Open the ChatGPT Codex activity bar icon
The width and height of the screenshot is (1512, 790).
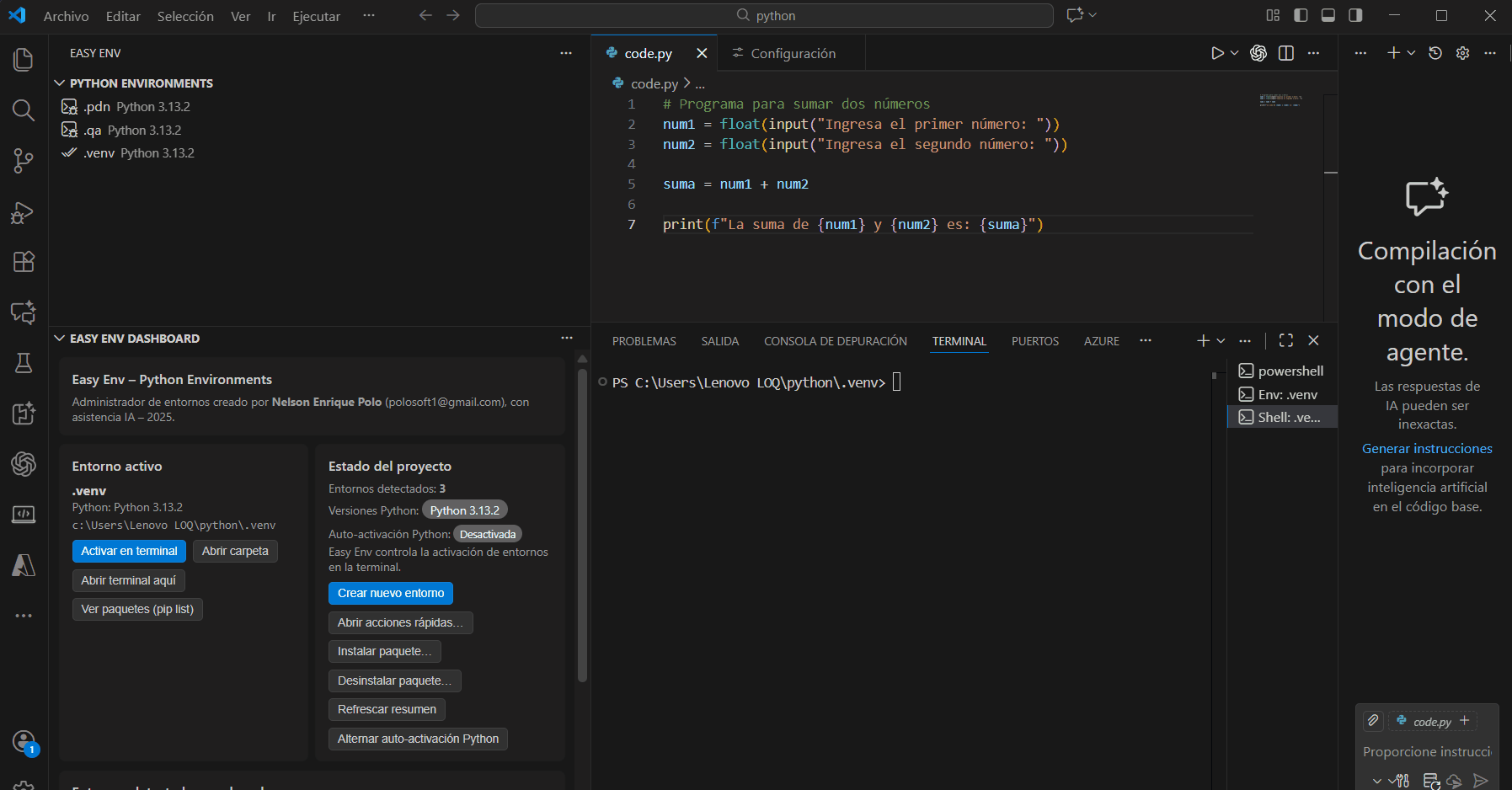coord(24,464)
